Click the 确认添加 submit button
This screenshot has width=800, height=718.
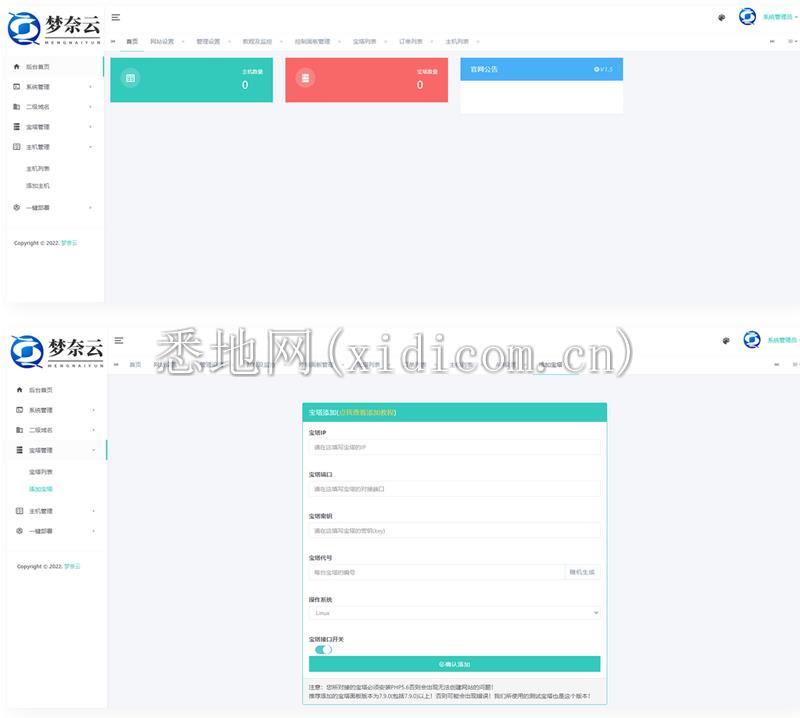tap(454, 664)
